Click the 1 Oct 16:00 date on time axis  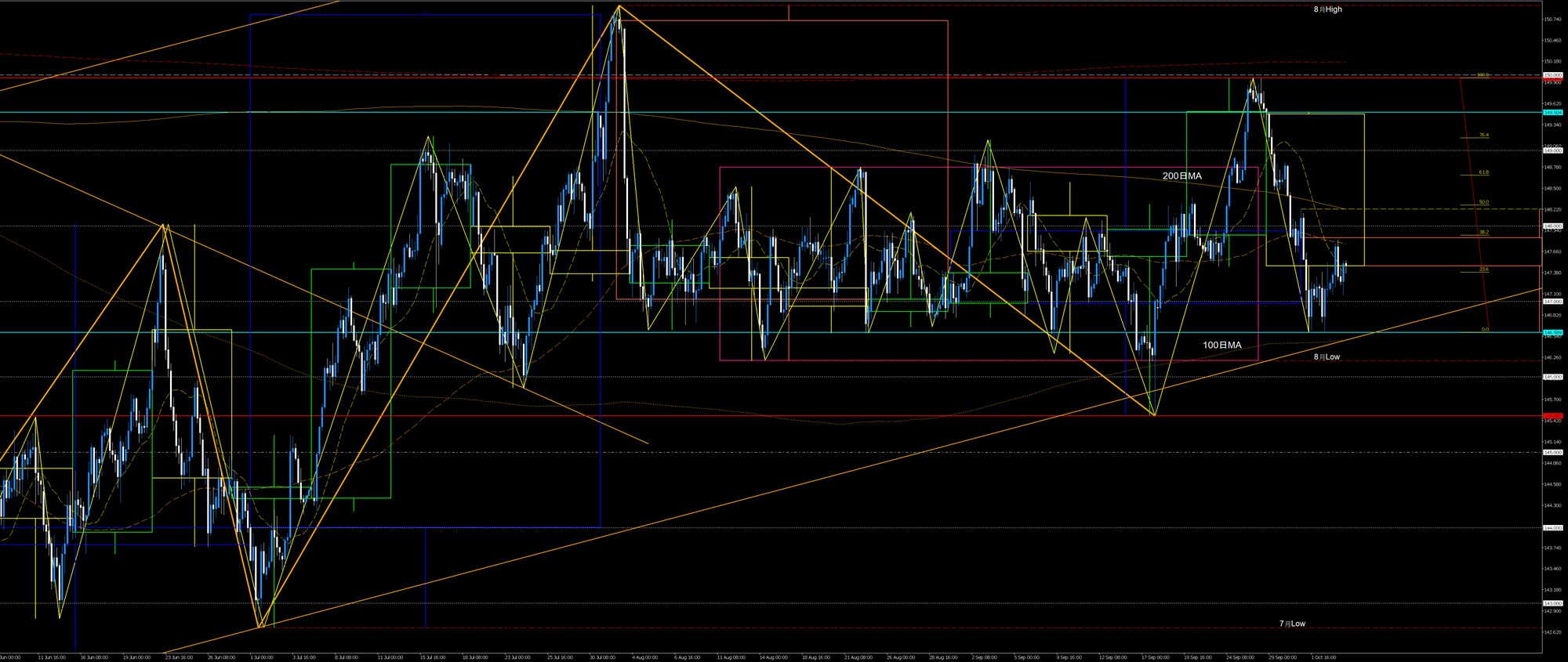coord(1323,657)
